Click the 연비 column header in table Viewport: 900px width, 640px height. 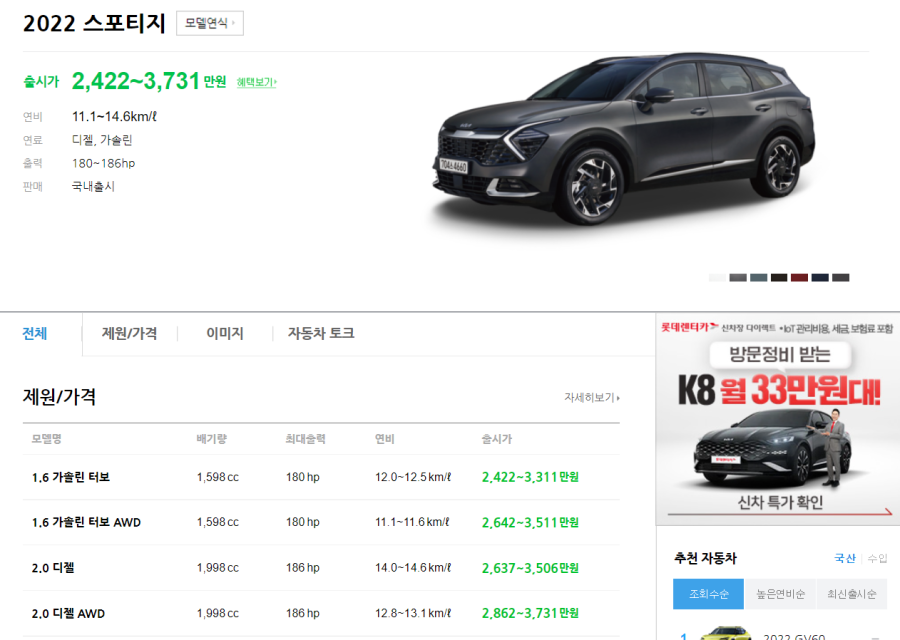(385, 439)
